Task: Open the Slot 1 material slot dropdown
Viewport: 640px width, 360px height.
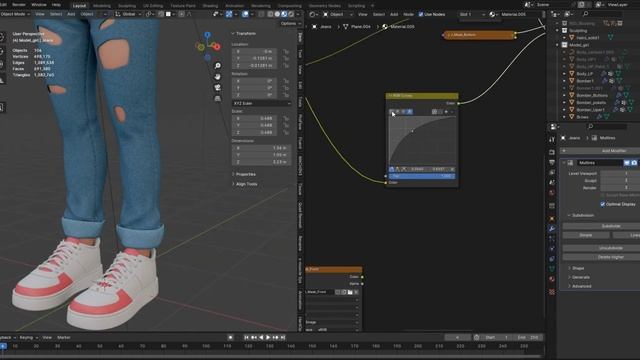Action: pos(472,14)
